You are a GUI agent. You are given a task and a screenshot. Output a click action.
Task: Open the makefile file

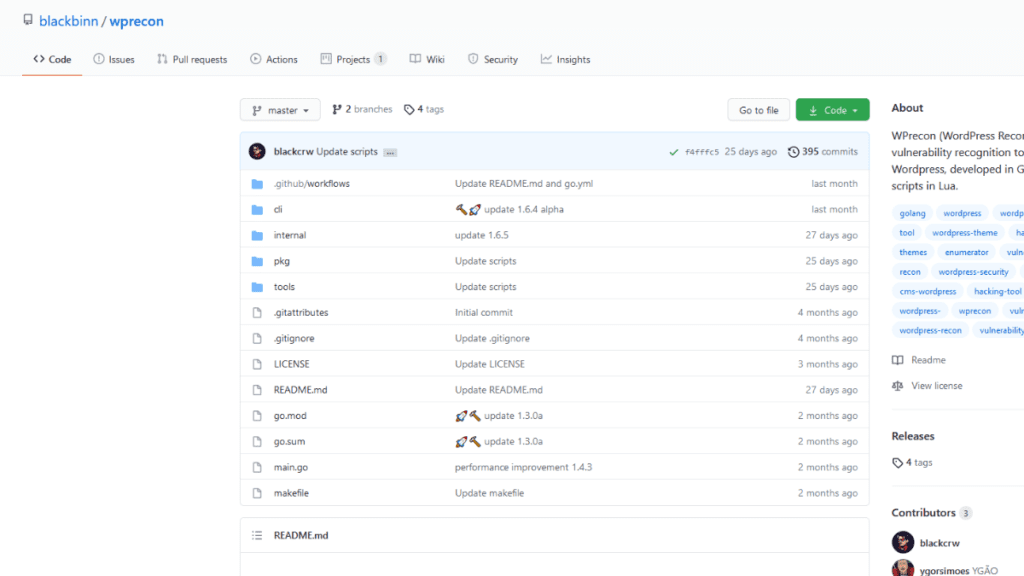tap(291, 493)
